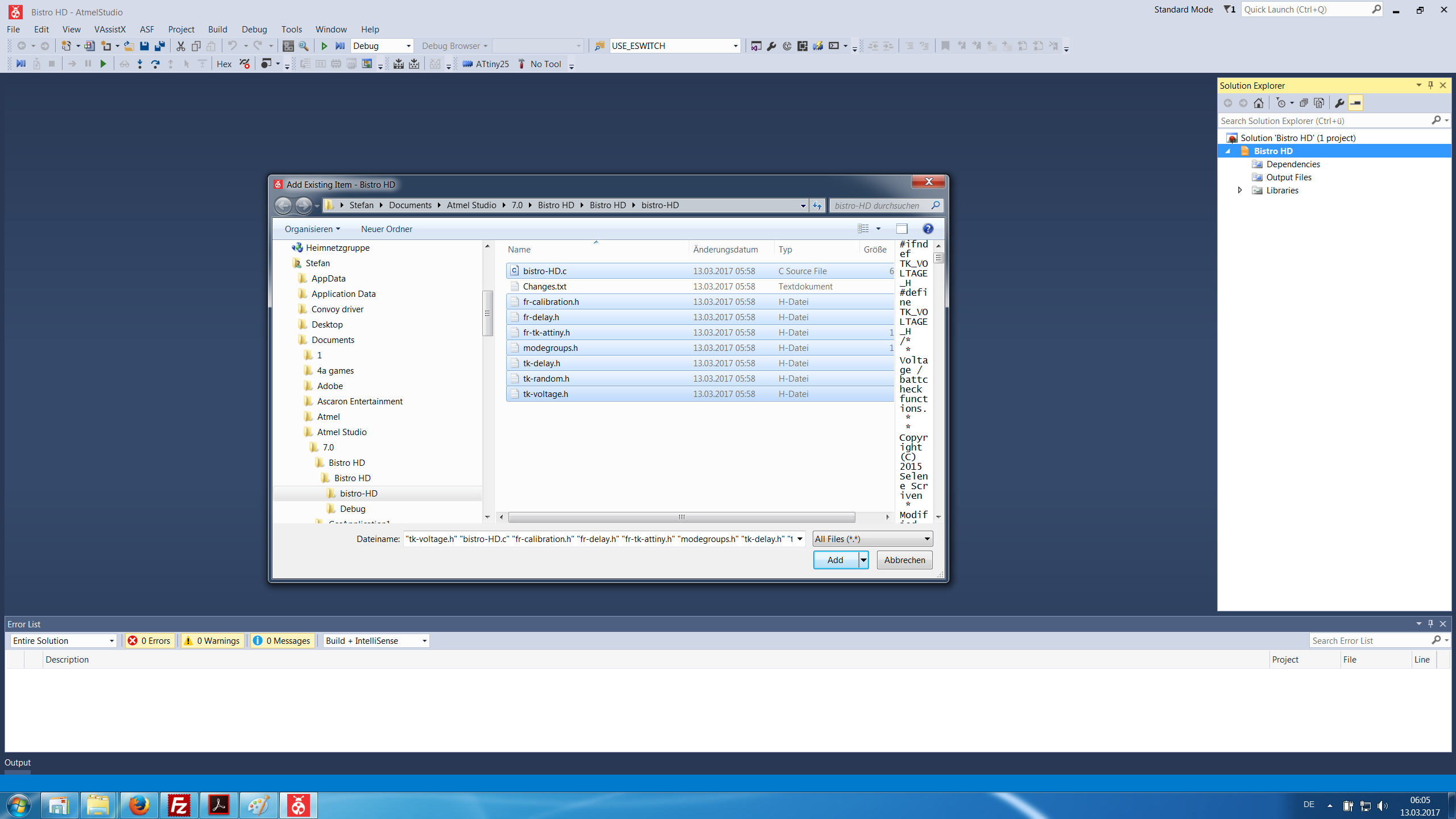Click Atmel Studio in the path breadcrumb
Image resolution: width=1456 pixels, height=819 pixels.
click(471, 205)
